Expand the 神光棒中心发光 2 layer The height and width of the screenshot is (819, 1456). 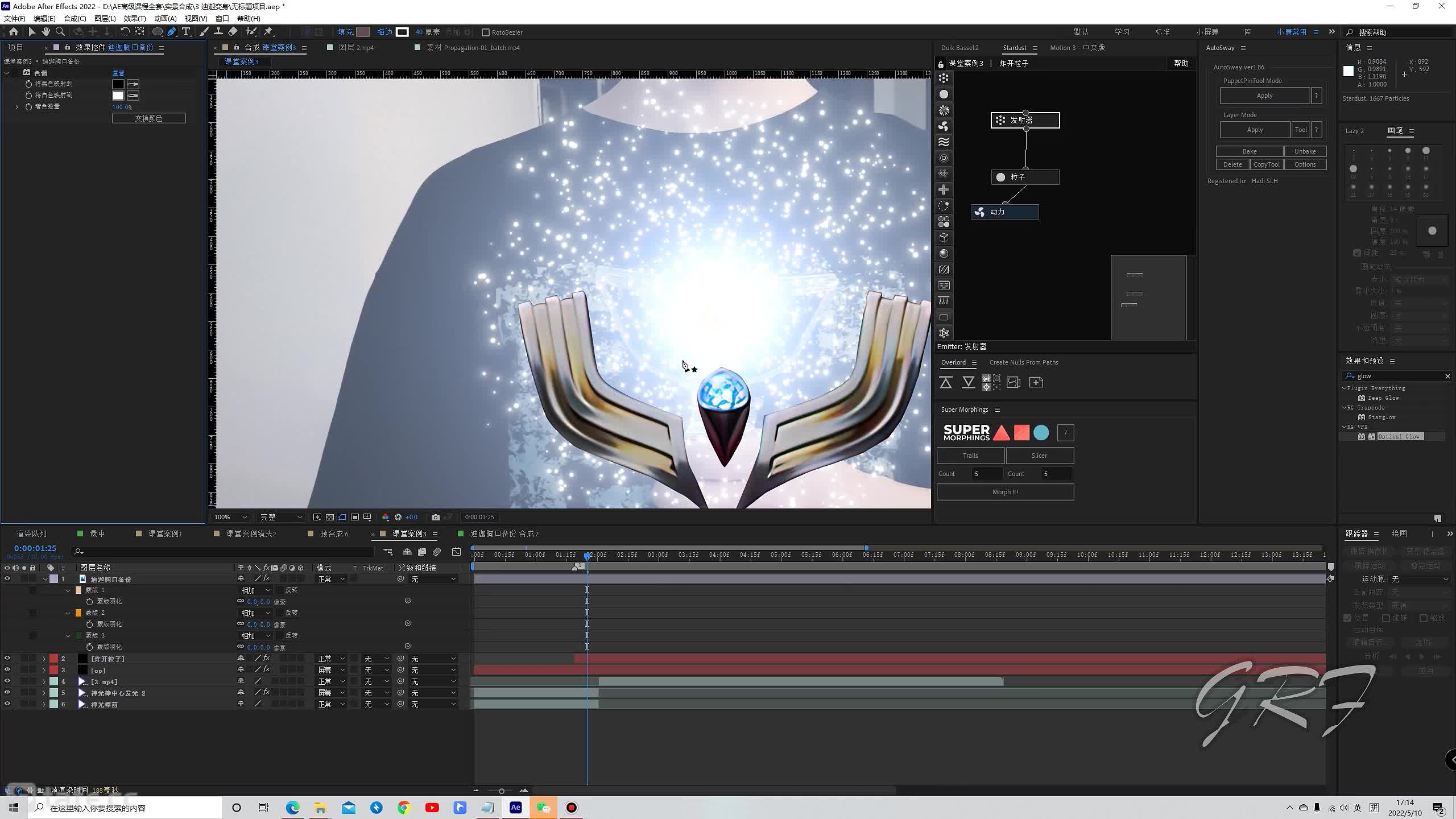pos(44,693)
